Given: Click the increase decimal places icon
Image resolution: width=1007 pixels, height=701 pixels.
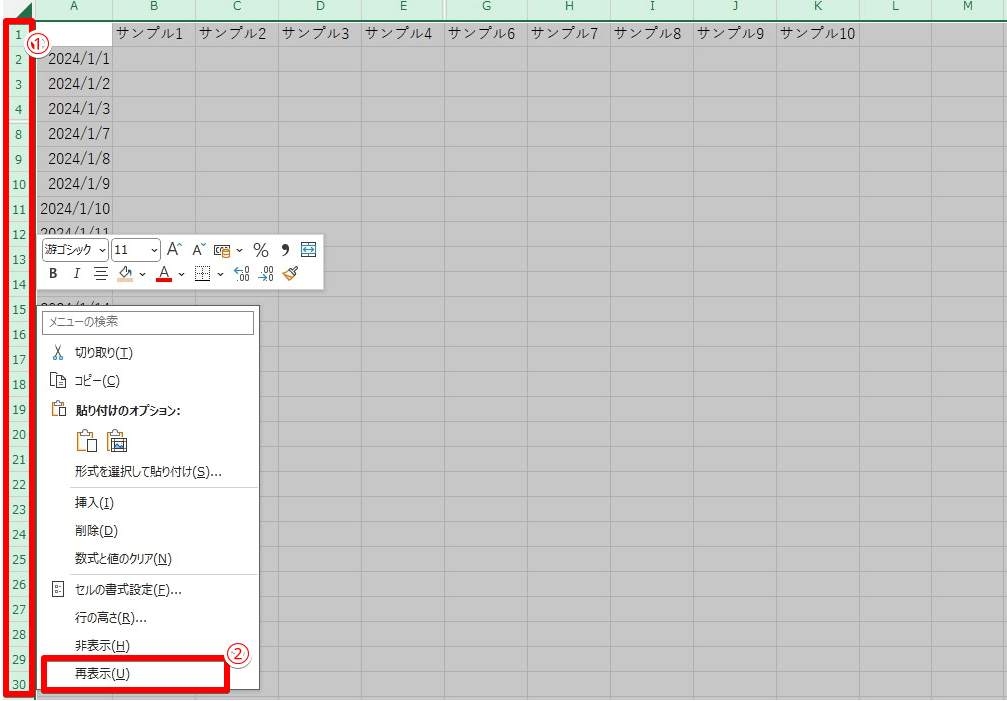Looking at the screenshot, I should pyautogui.click(x=241, y=274).
